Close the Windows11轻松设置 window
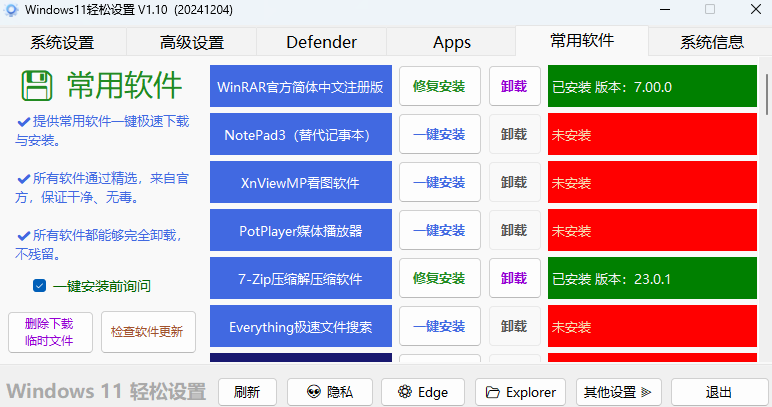Screen dimensions: 772x407 coord(756,9)
